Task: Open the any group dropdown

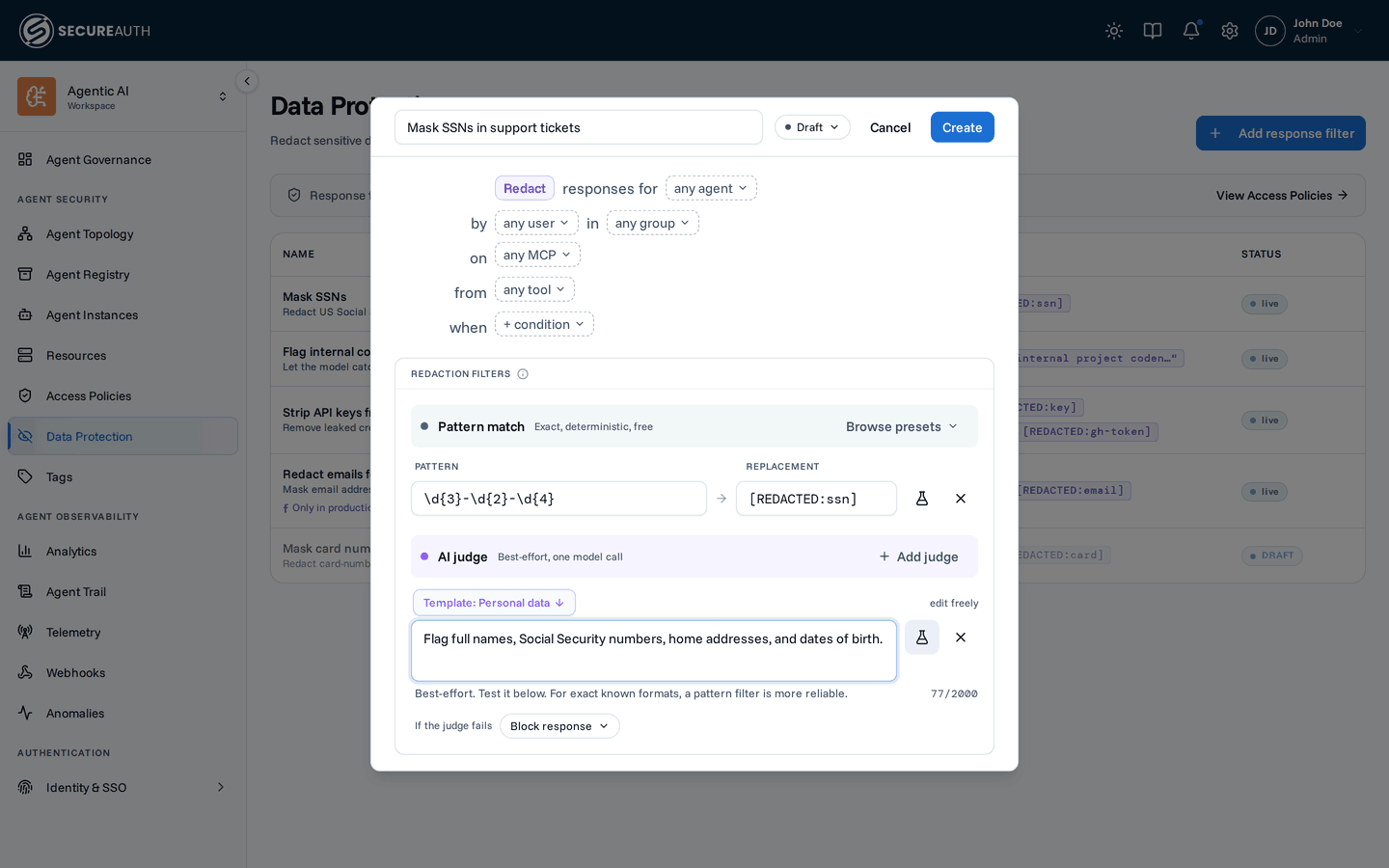Action: [653, 223]
